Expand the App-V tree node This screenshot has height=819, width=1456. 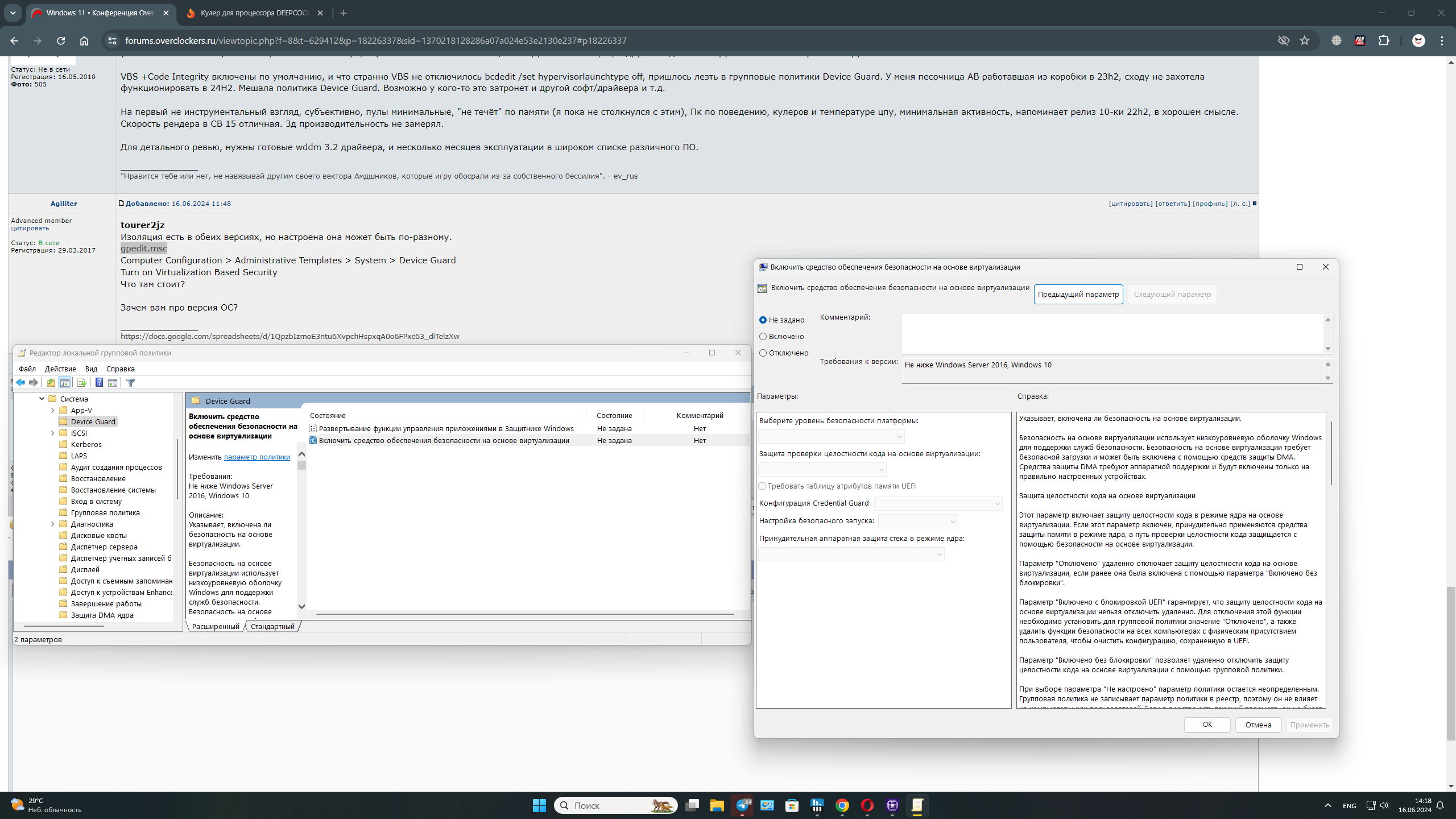pyautogui.click(x=53, y=410)
